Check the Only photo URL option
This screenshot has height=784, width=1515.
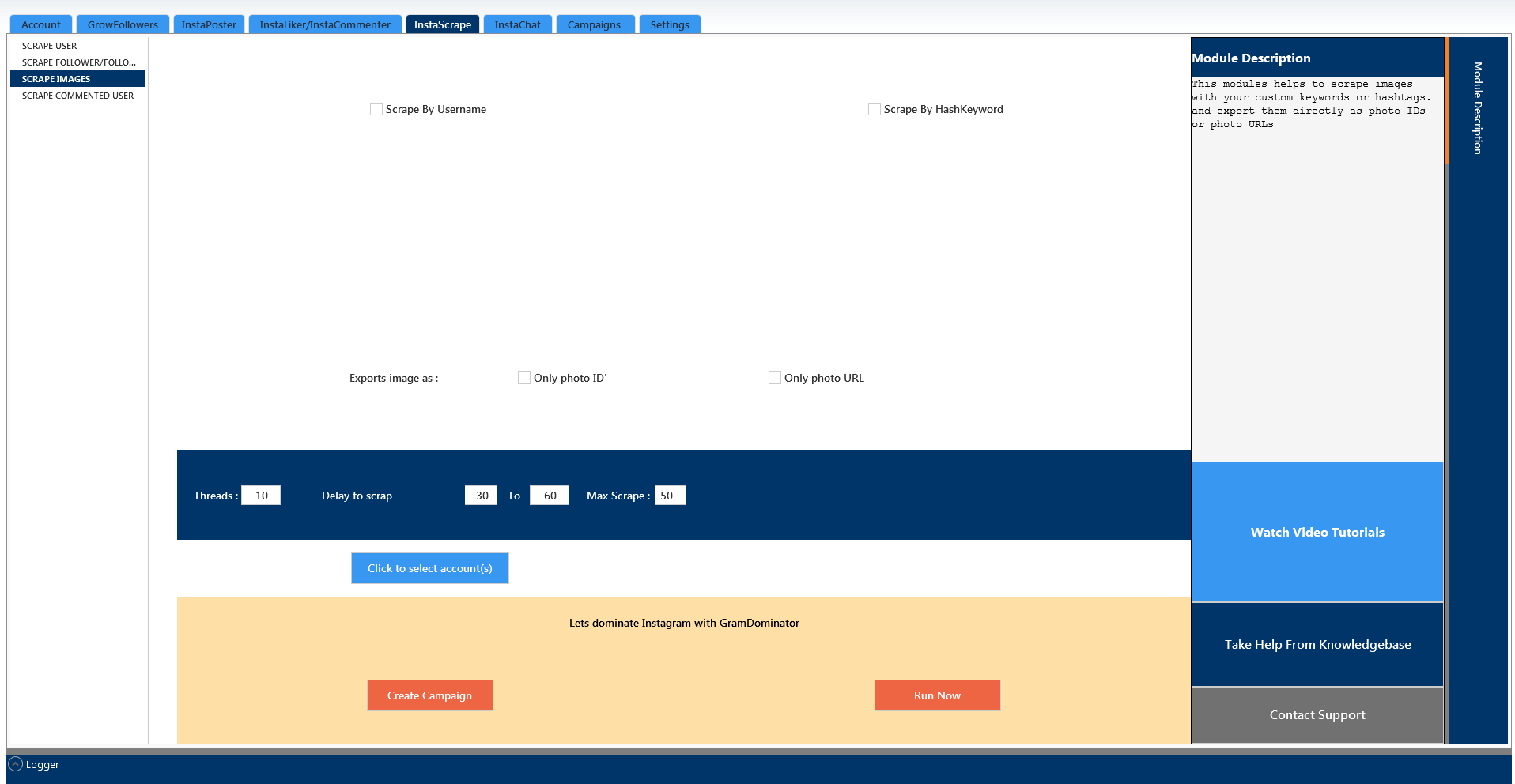(x=775, y=378)
